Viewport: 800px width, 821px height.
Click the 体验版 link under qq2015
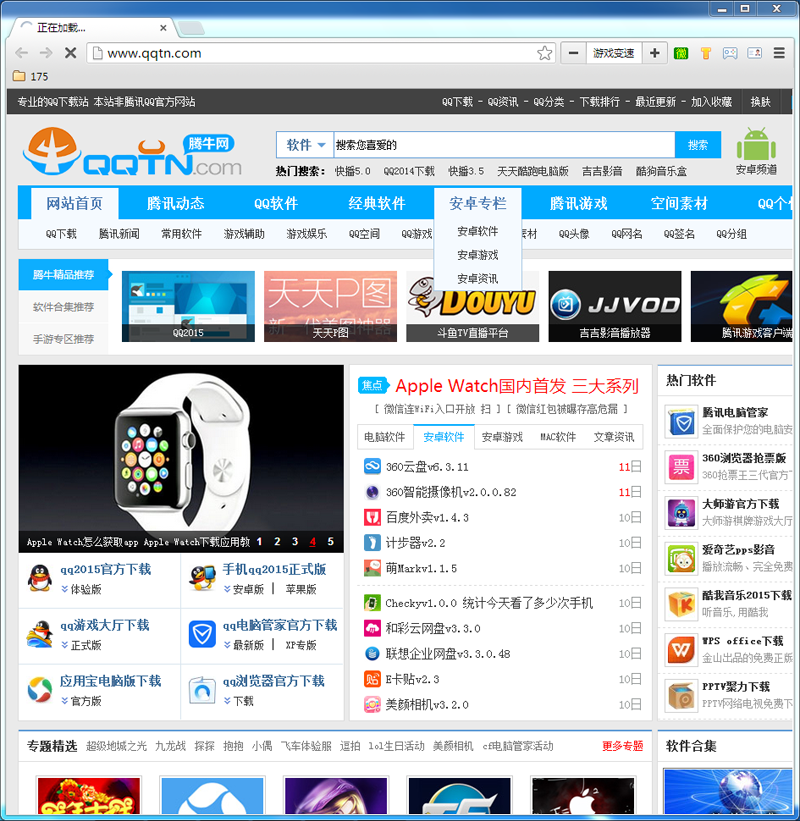(x=86, y=589)
